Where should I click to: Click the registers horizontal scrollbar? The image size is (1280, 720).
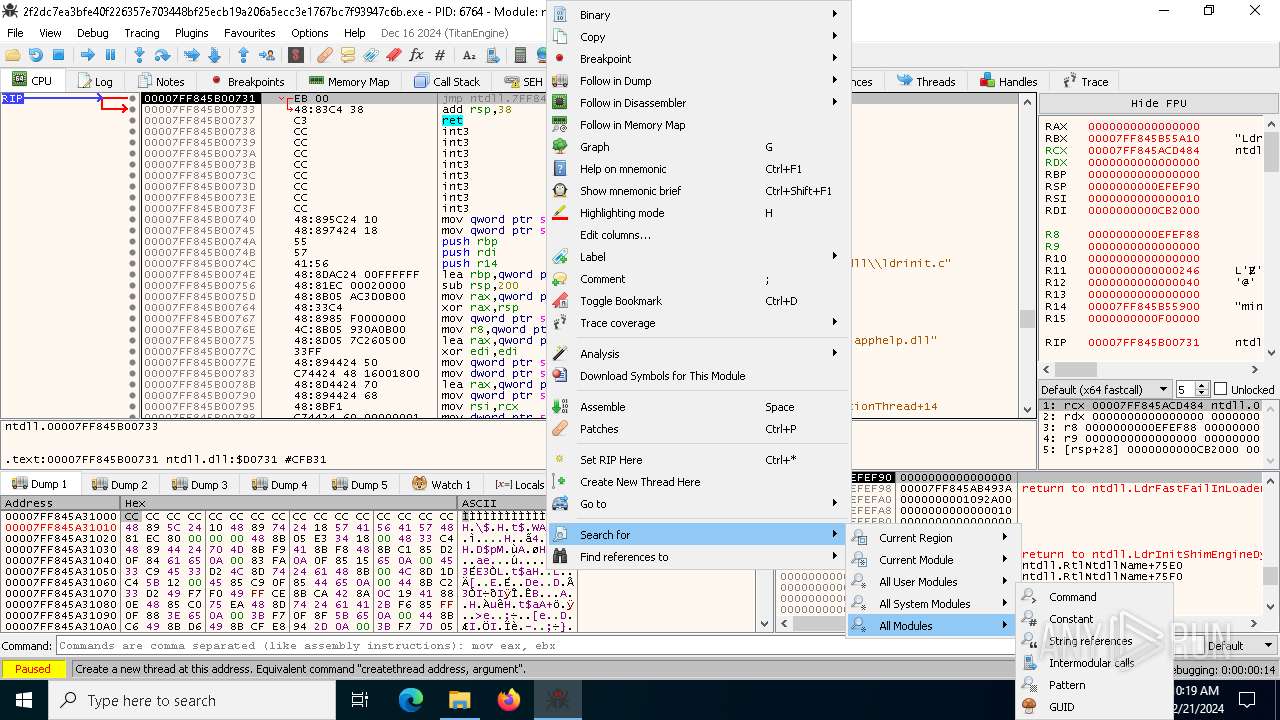(1150, 369)
